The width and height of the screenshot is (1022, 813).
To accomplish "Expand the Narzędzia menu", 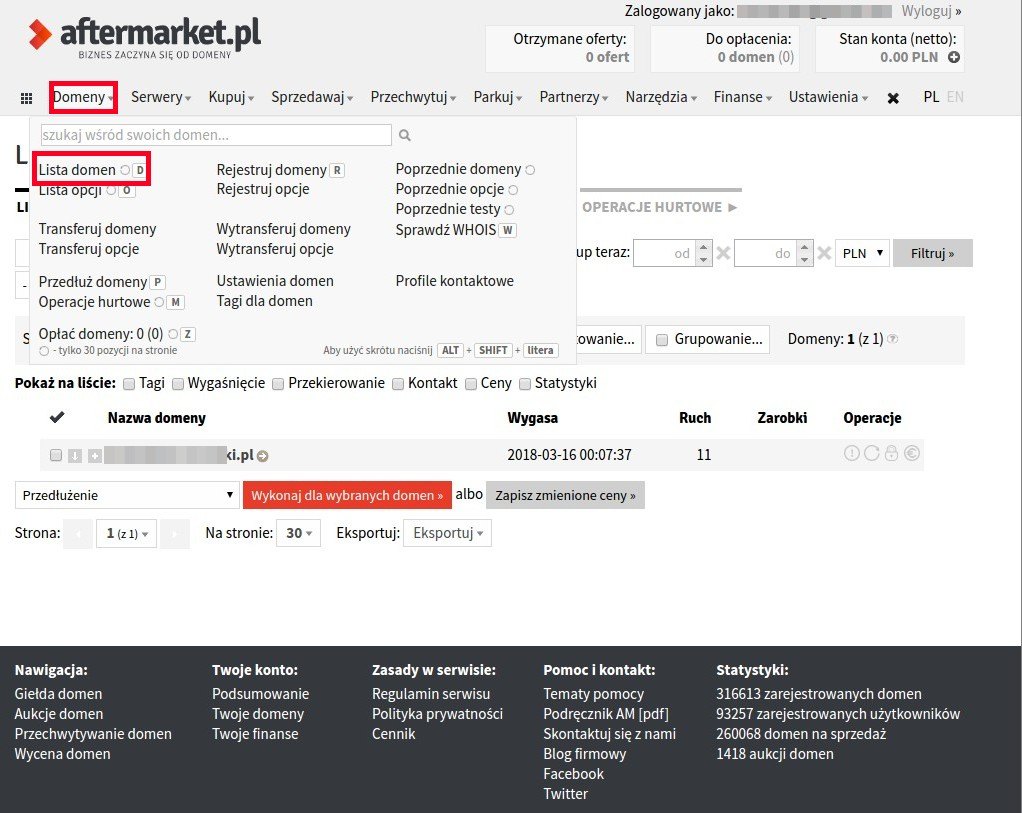I will [x=662, y=97].
